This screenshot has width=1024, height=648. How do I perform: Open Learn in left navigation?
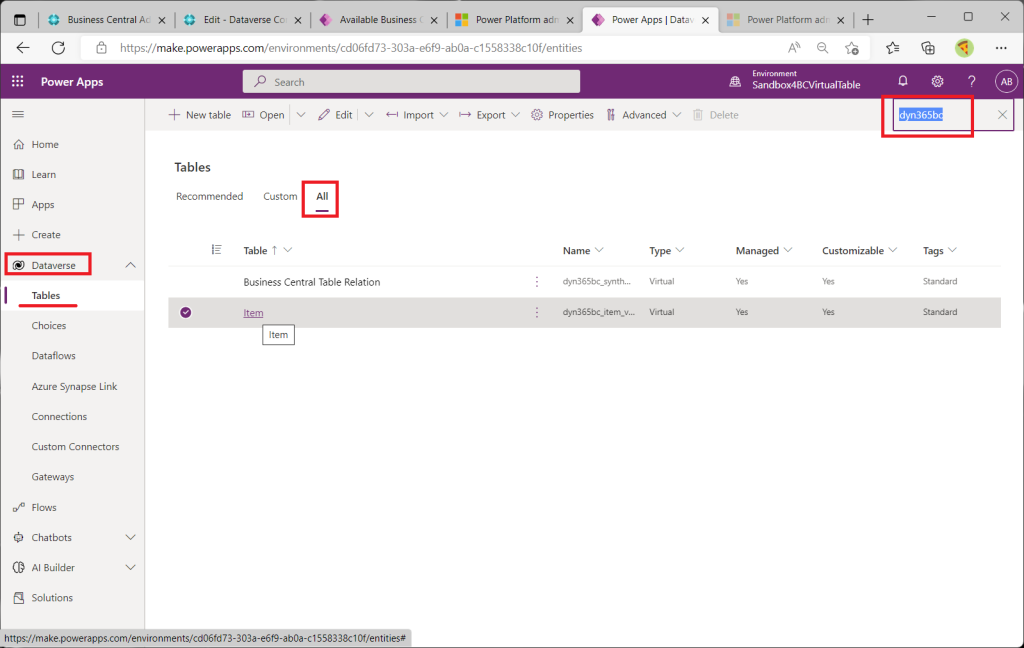click(44, 174)
